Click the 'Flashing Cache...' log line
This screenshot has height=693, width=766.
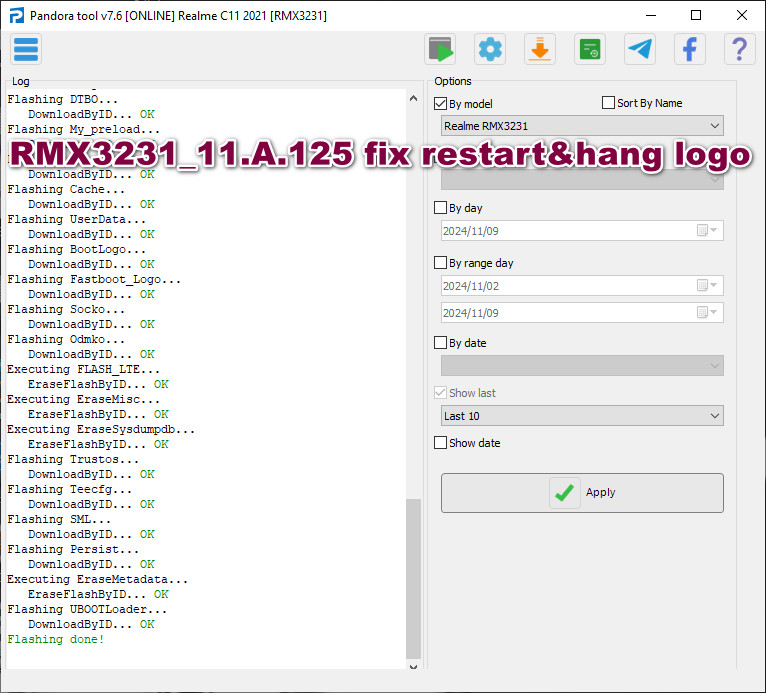point(66,189)
